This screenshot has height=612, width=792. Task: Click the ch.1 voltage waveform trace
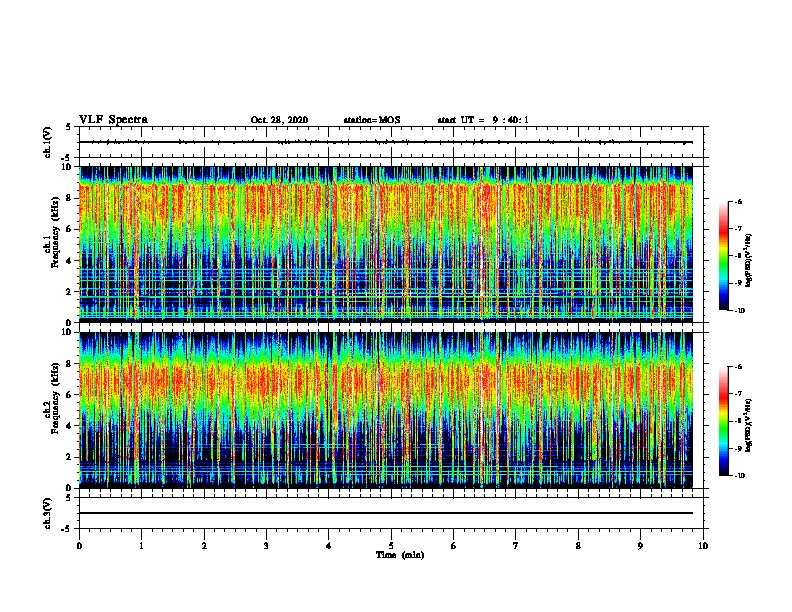click(386, 142)
